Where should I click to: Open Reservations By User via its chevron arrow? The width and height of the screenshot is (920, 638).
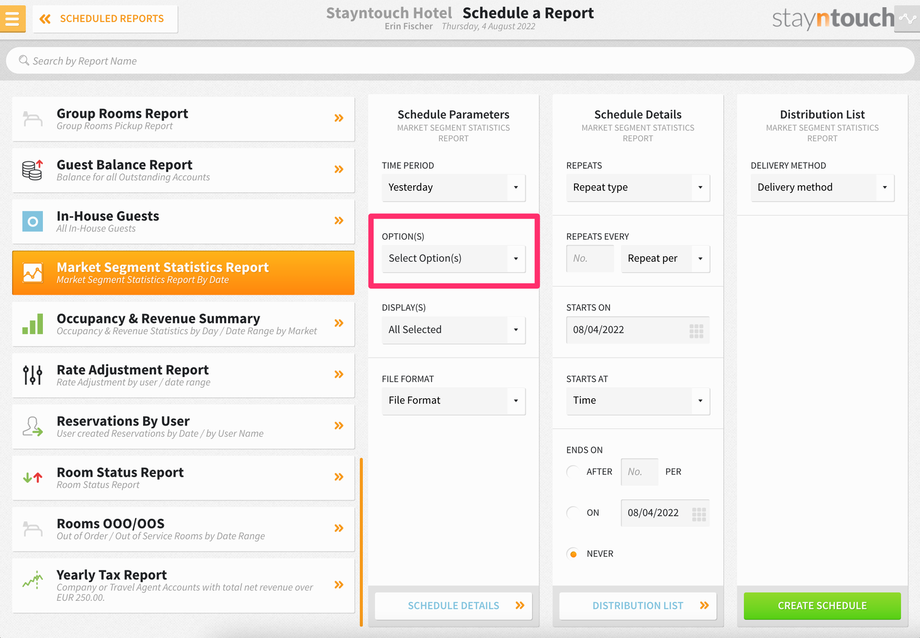[339, 425]
